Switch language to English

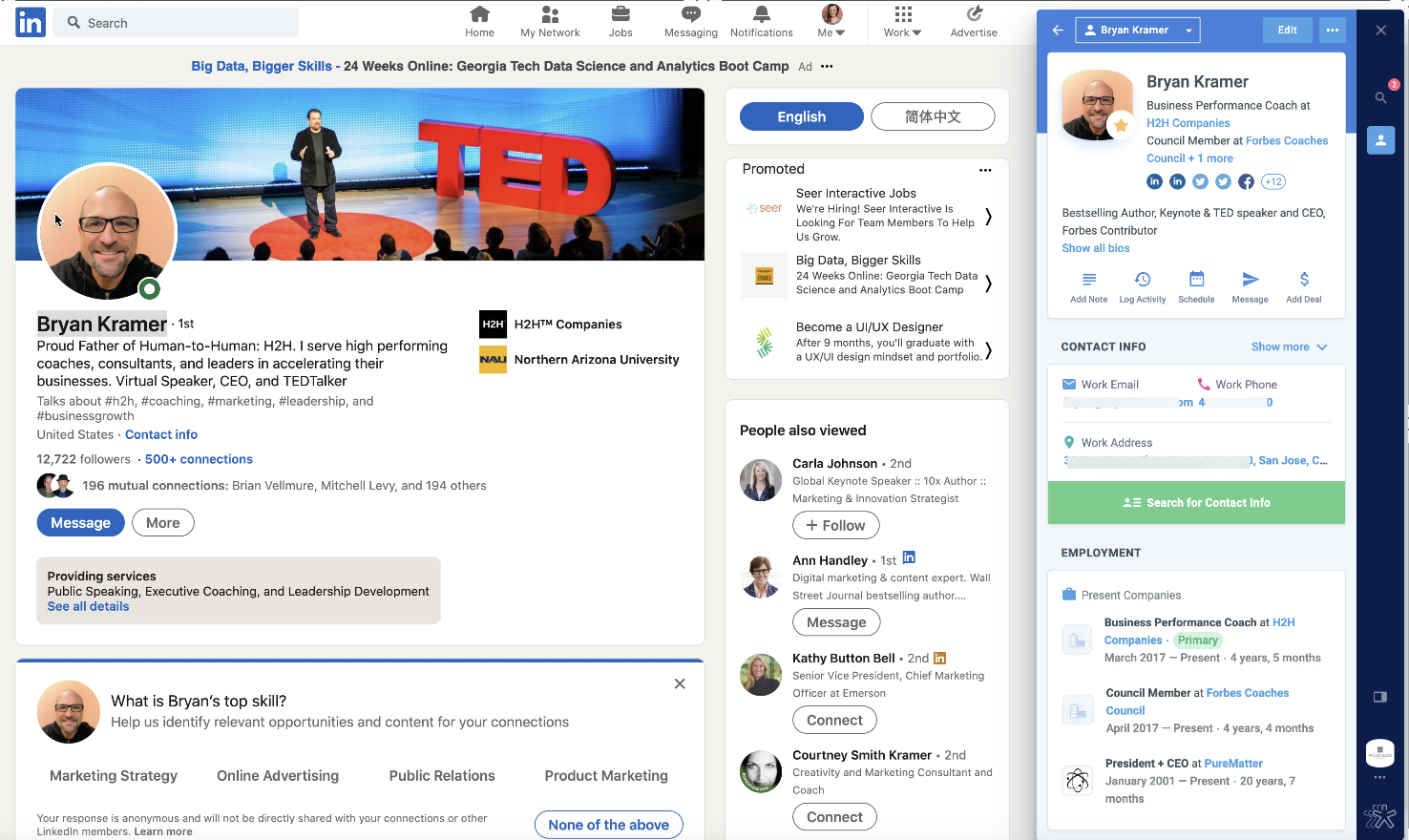tap(802, 116)
